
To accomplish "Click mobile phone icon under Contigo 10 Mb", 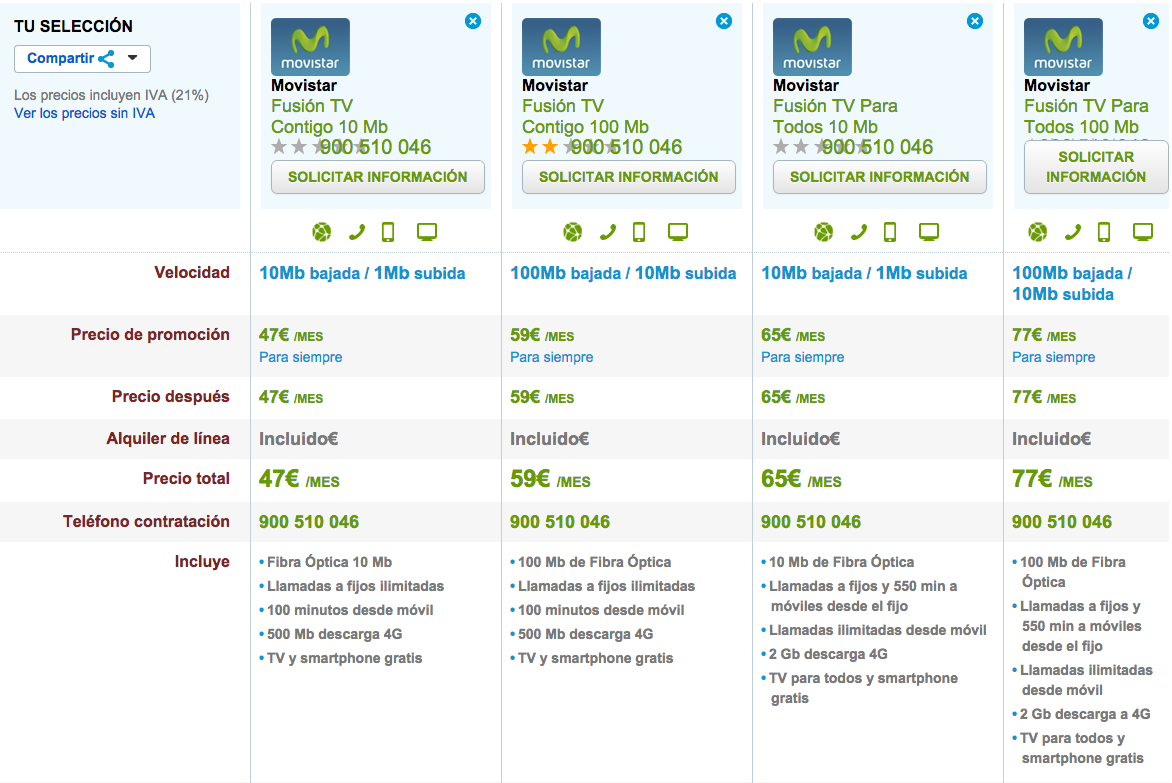I will 388,232.
